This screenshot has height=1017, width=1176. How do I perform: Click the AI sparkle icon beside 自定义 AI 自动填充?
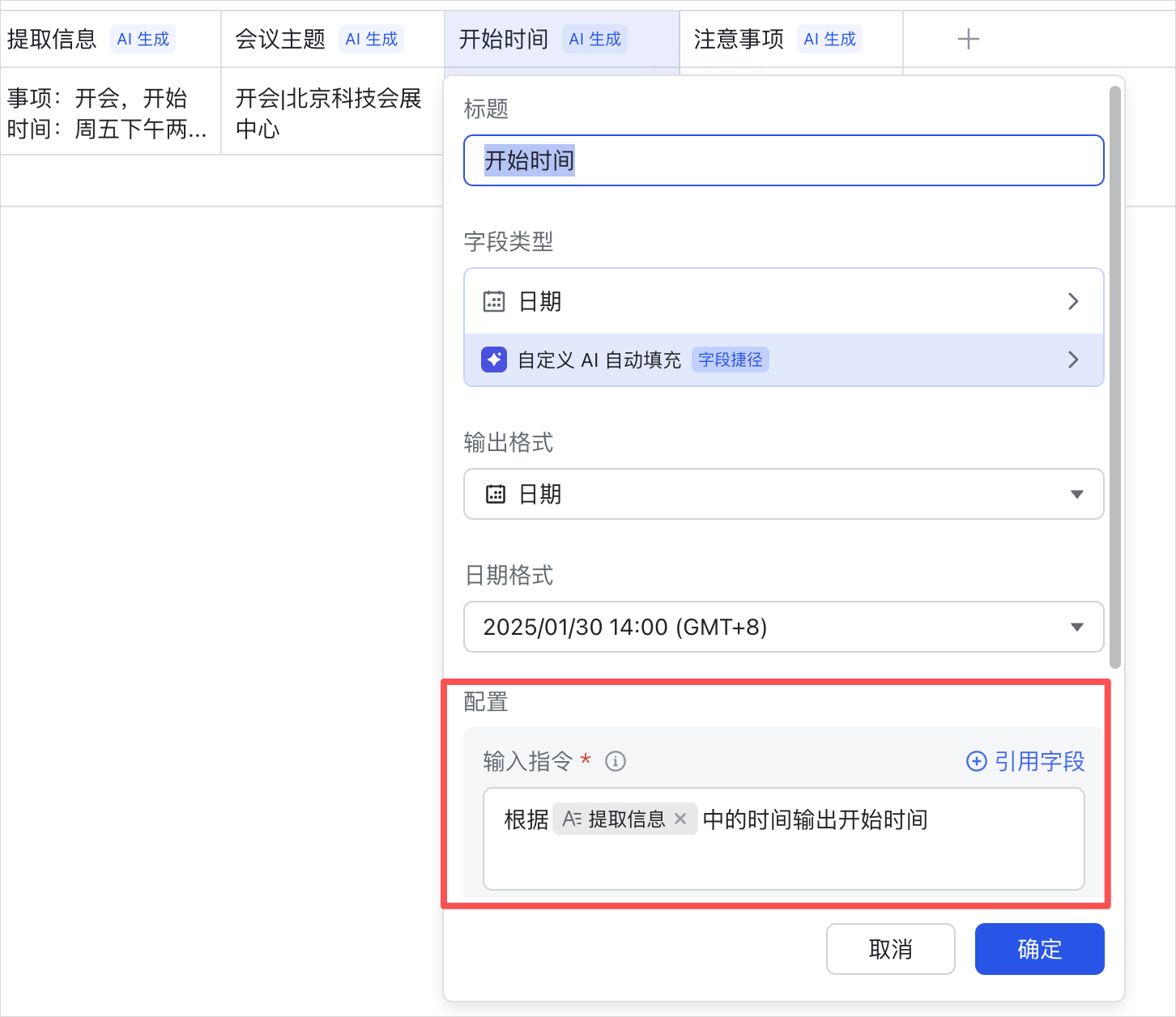pos(493,359)
